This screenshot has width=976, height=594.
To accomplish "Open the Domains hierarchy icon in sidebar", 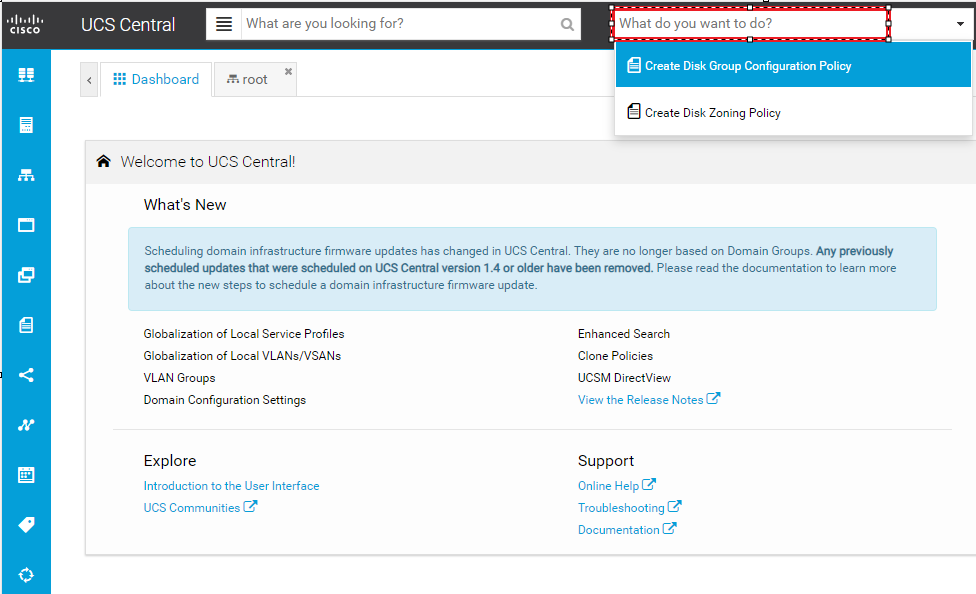I will click(x=26, y=174).
